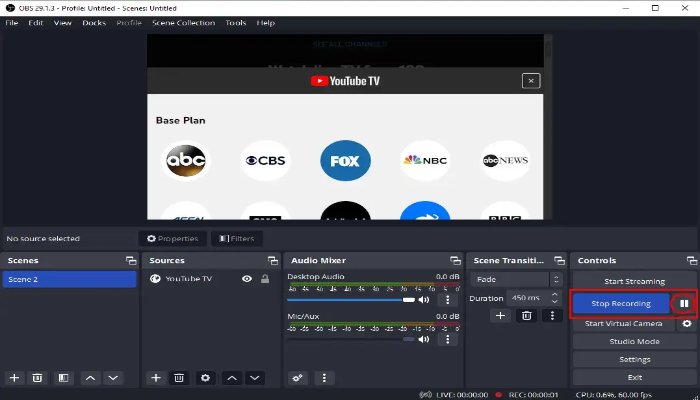This screenshot has height=400, width=700.
Task: Remove scene transition with trash icon
Action: tap(527, 316)
